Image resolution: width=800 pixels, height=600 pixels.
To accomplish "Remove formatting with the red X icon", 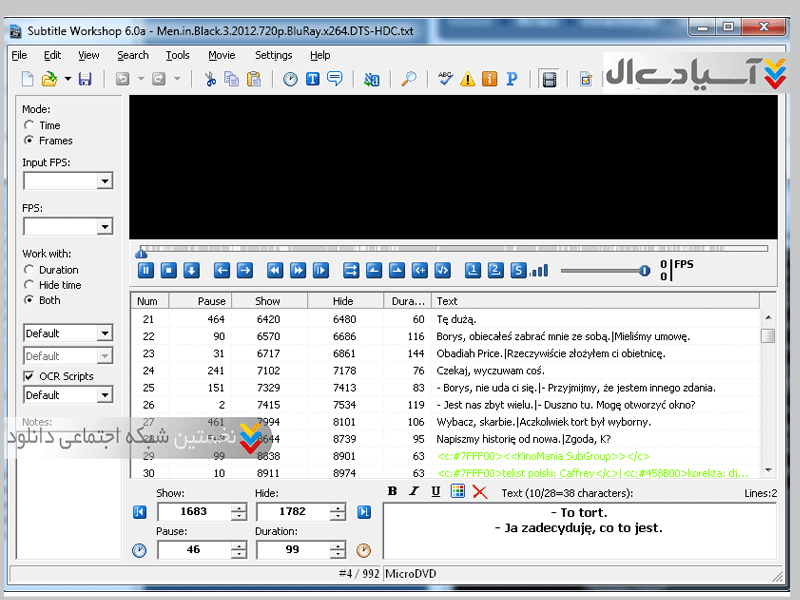I will (480, 491).
